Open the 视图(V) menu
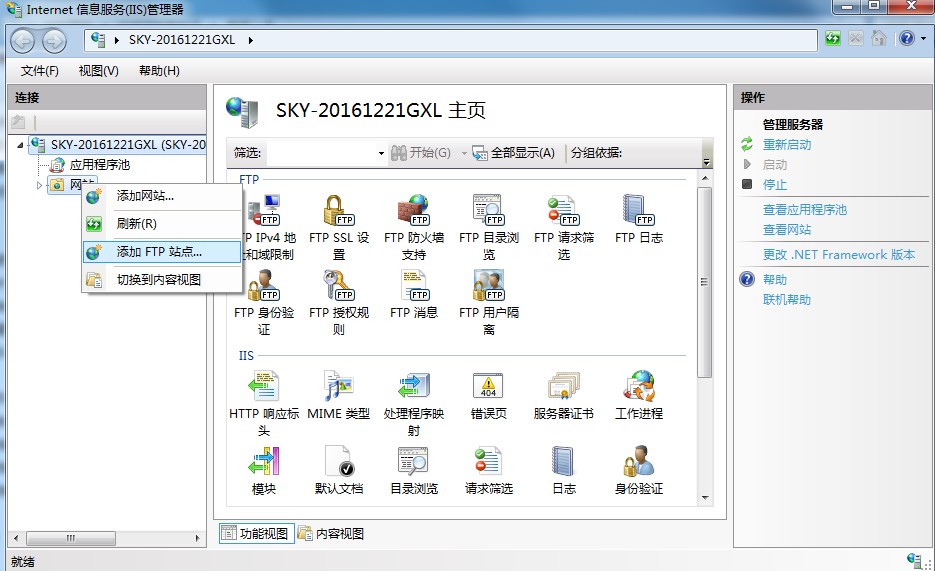This screenshot has height=571, width=935. click(98, 71)
